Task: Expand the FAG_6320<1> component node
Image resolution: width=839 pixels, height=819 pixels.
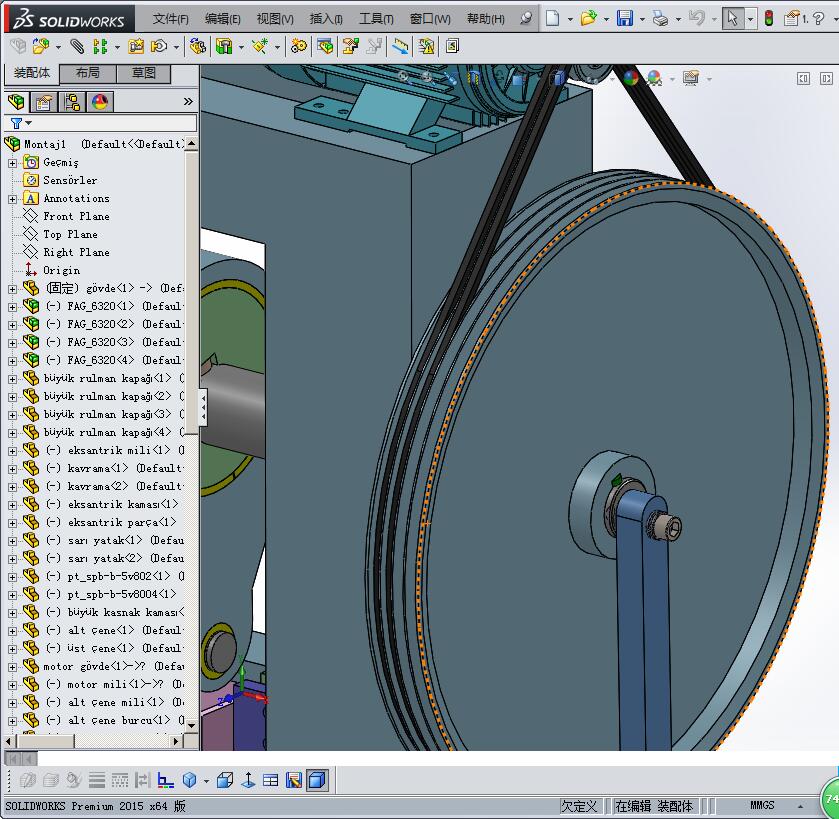Action: 12,307
